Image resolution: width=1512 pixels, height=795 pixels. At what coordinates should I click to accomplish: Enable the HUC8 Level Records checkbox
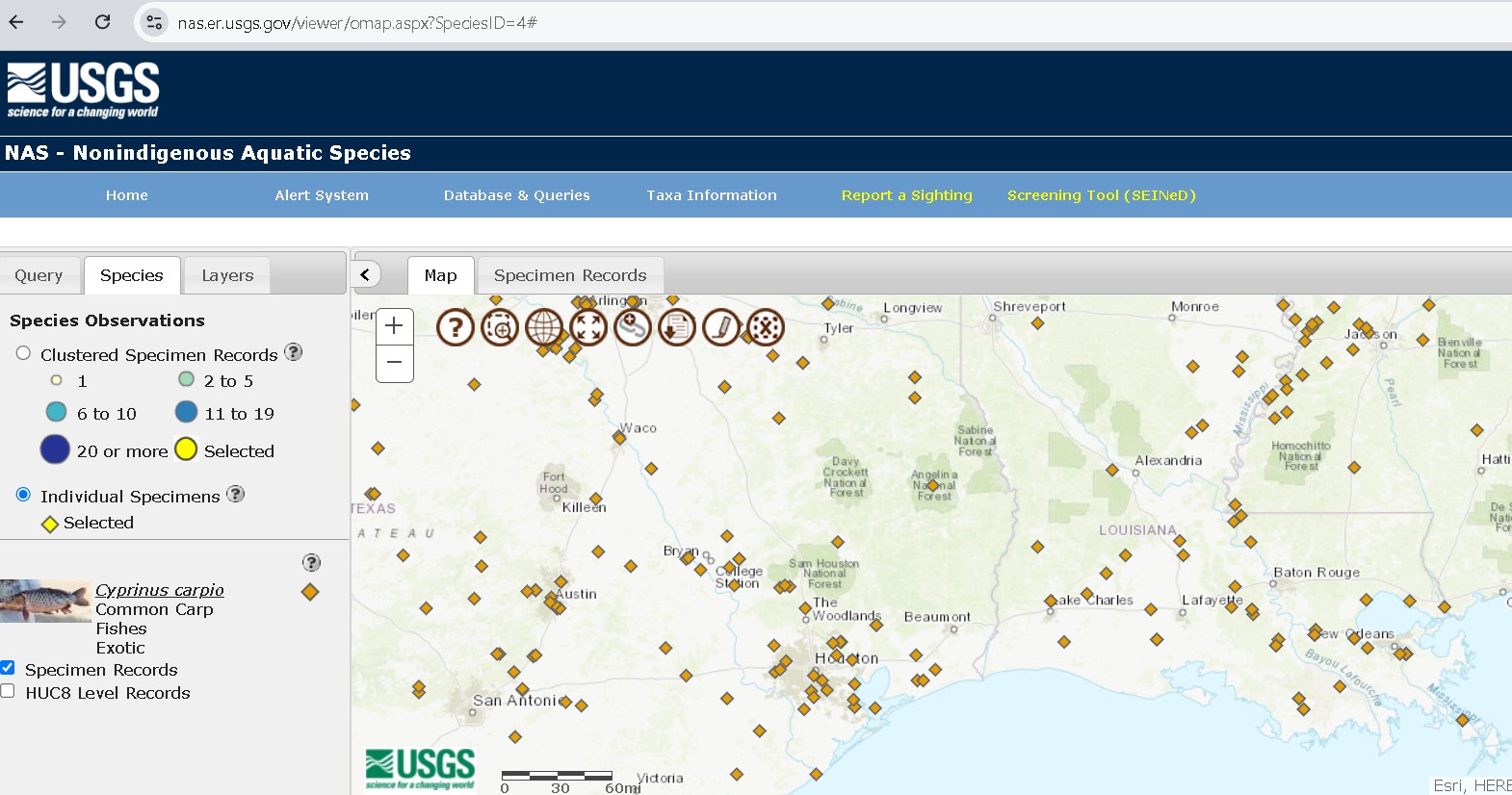coord(8,691)
